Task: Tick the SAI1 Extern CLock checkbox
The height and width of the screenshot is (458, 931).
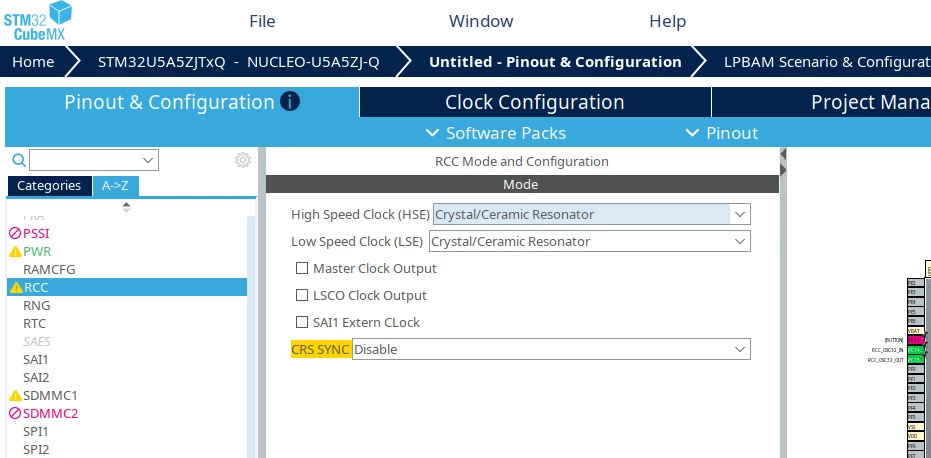Action: 302,322
